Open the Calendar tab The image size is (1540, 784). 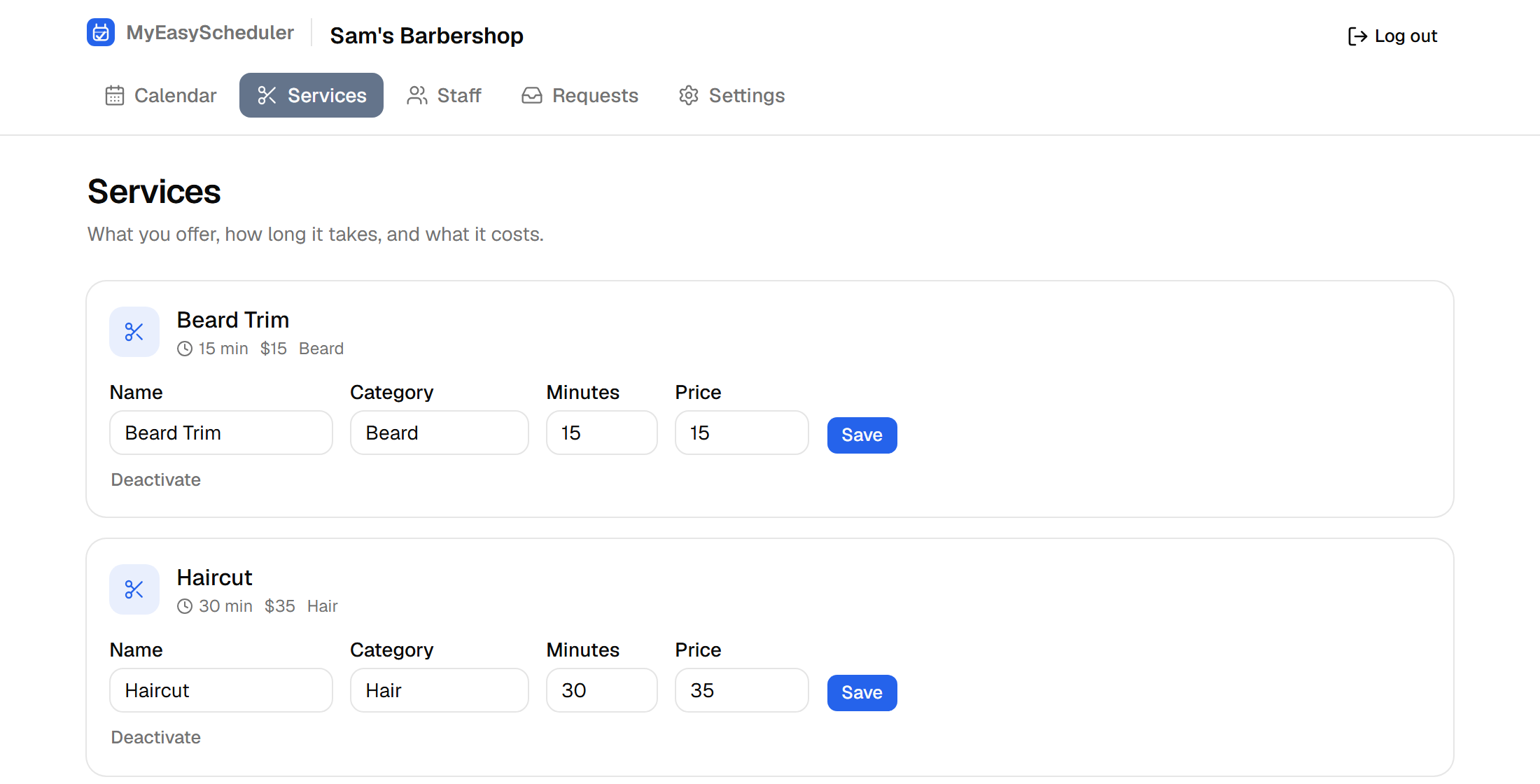click(161, 95)
